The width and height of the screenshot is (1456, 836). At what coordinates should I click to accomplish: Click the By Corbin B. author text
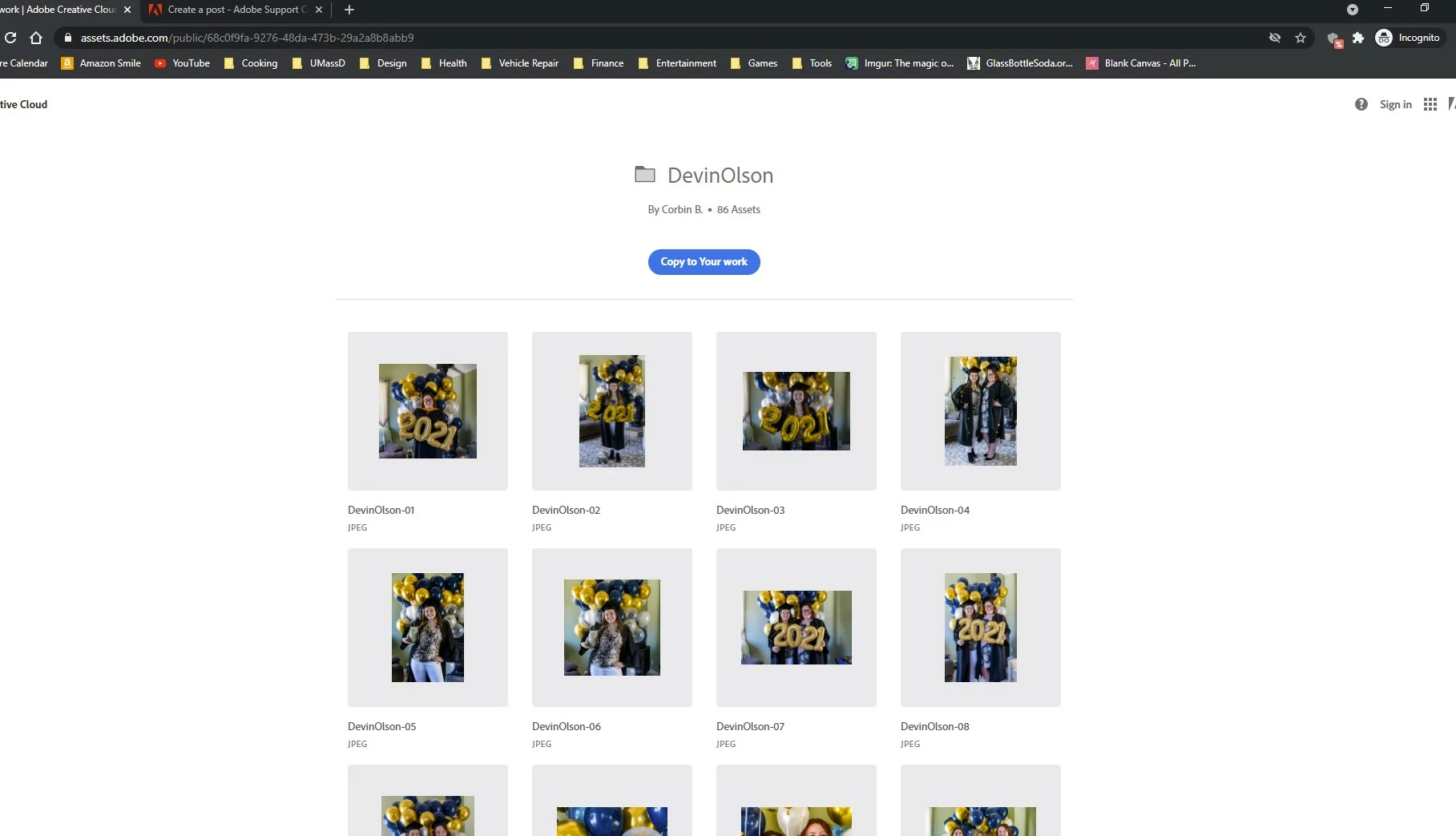coord(676,209)
